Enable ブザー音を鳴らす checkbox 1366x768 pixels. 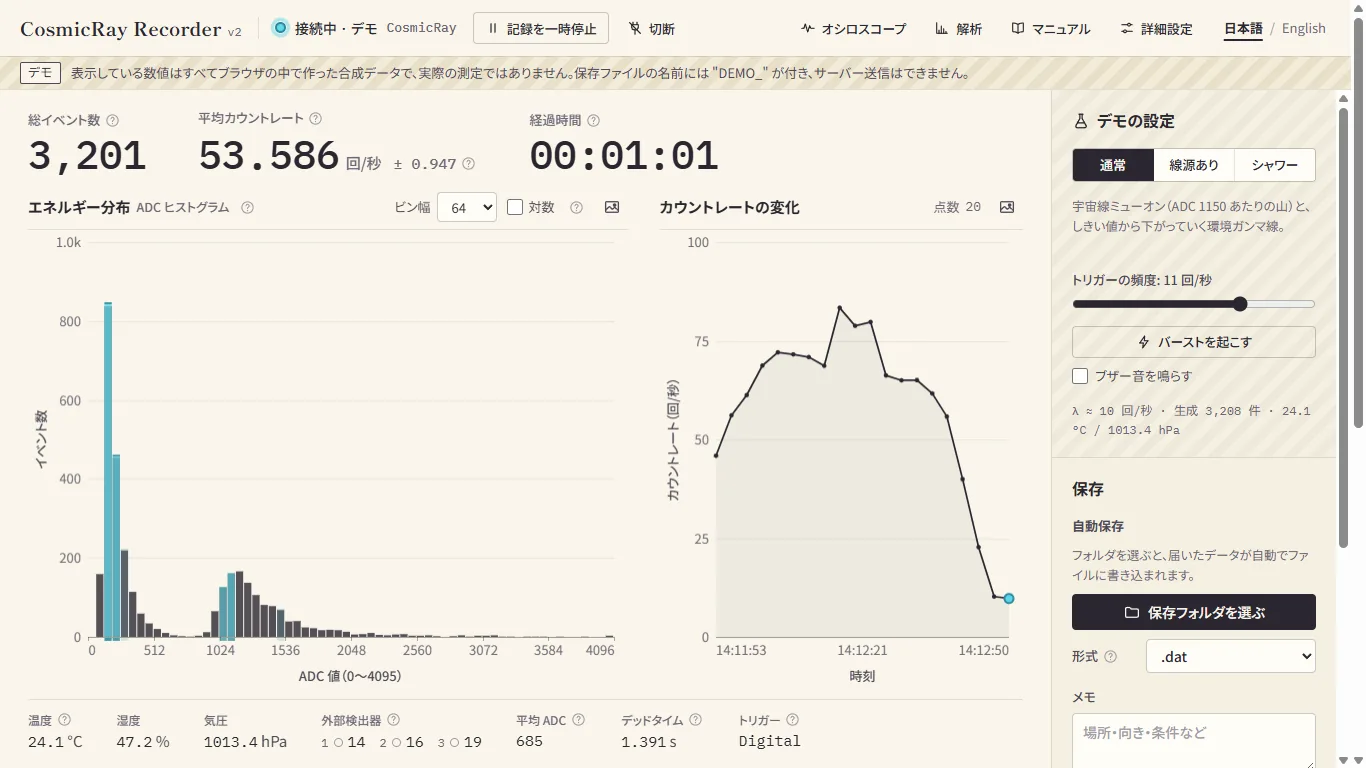coord(1080,376)
